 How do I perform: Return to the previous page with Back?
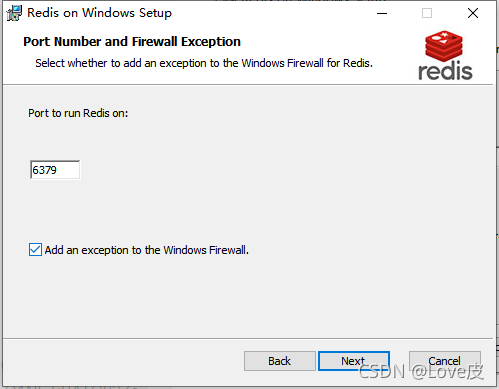click(280, 361)
